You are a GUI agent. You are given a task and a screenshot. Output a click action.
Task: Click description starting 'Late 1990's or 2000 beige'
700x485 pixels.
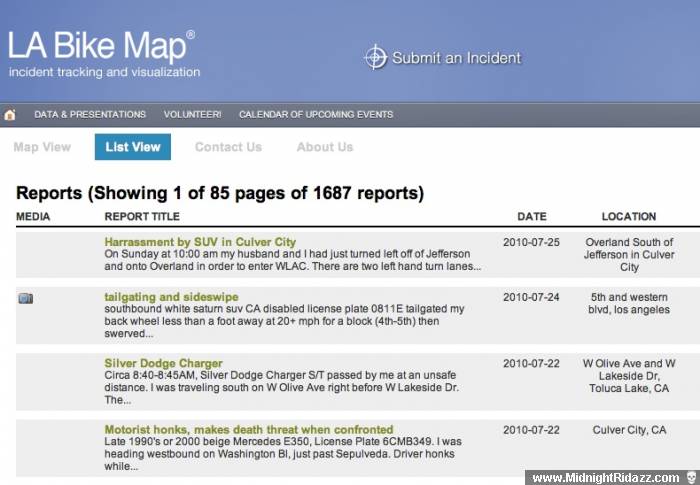(x=283, y=454)
